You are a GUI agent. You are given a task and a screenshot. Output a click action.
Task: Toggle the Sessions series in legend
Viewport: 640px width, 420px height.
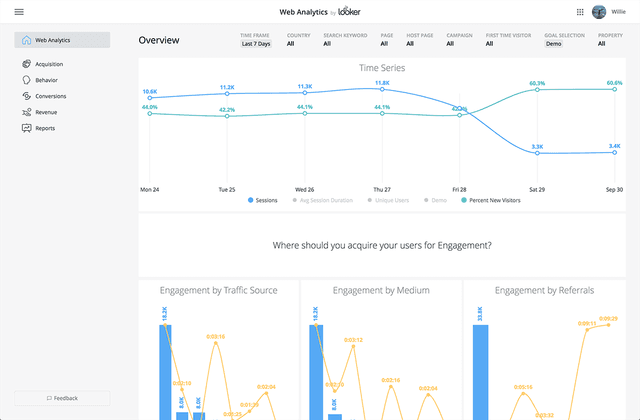(x=262, y=200)
